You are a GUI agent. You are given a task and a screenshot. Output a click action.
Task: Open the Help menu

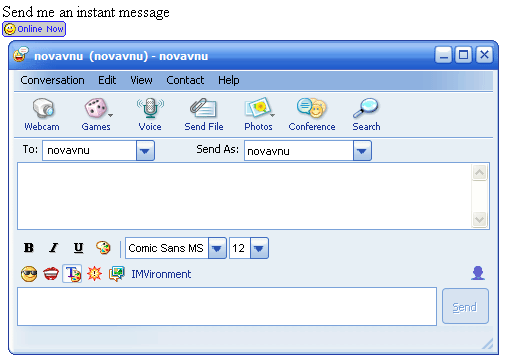229,80
